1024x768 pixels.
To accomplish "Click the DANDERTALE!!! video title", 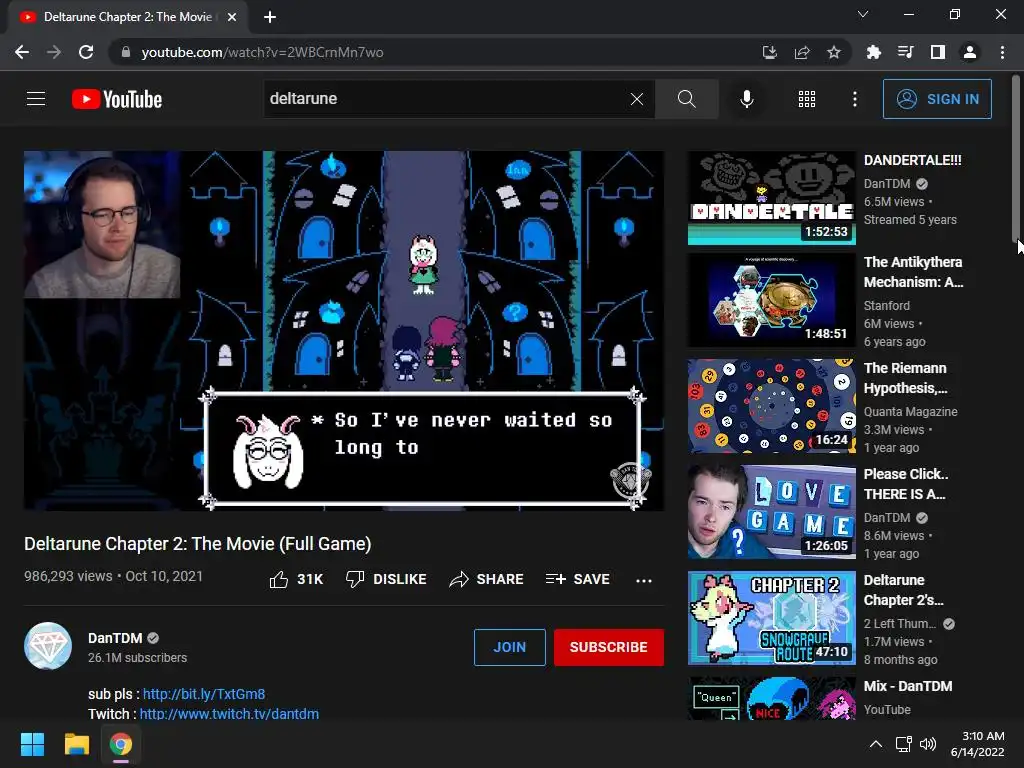I will coord(912,161).
